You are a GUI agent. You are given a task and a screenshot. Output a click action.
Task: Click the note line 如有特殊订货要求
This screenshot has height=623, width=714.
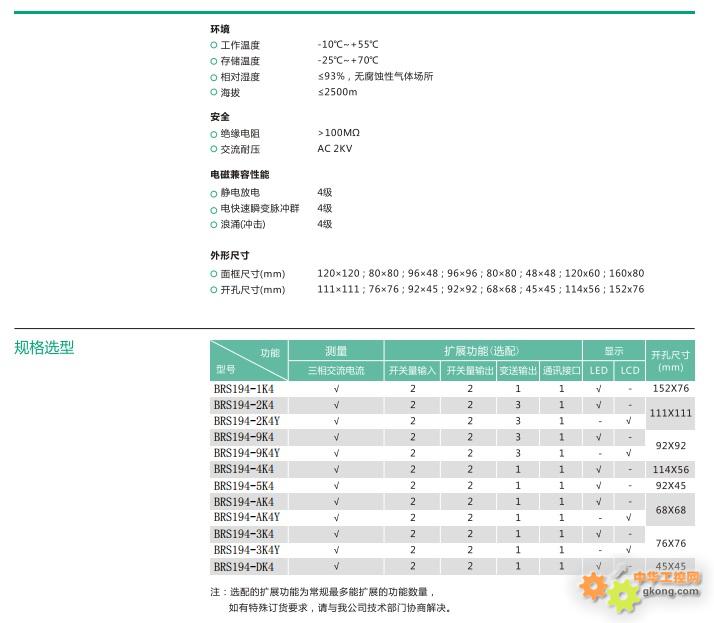[340, 608]
